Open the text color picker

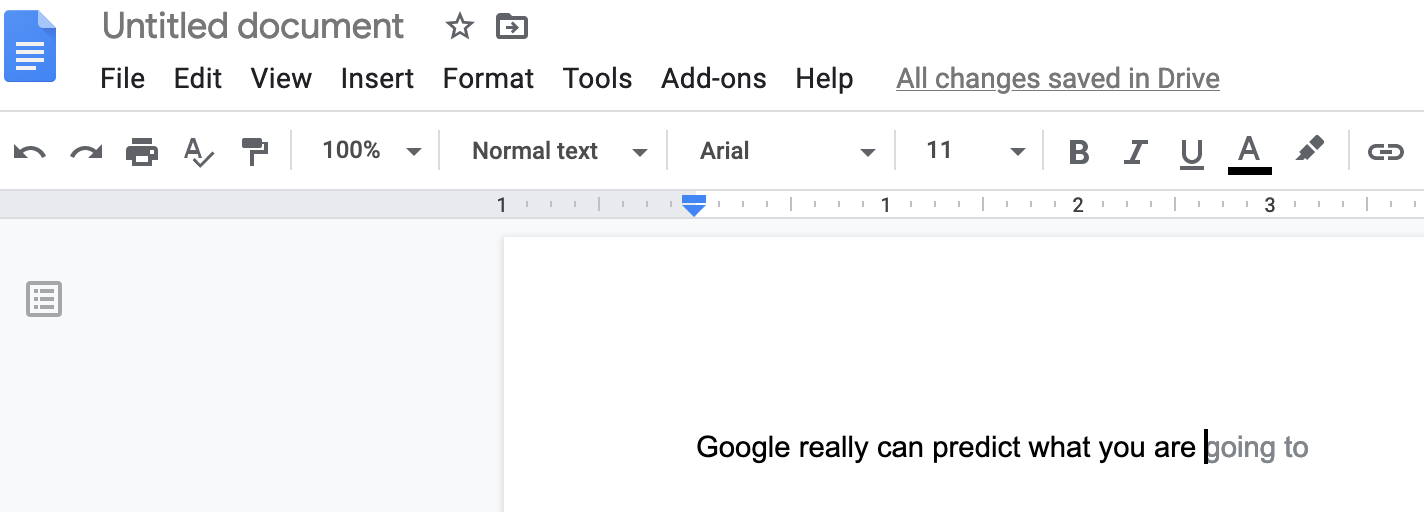coord(1249,152)
